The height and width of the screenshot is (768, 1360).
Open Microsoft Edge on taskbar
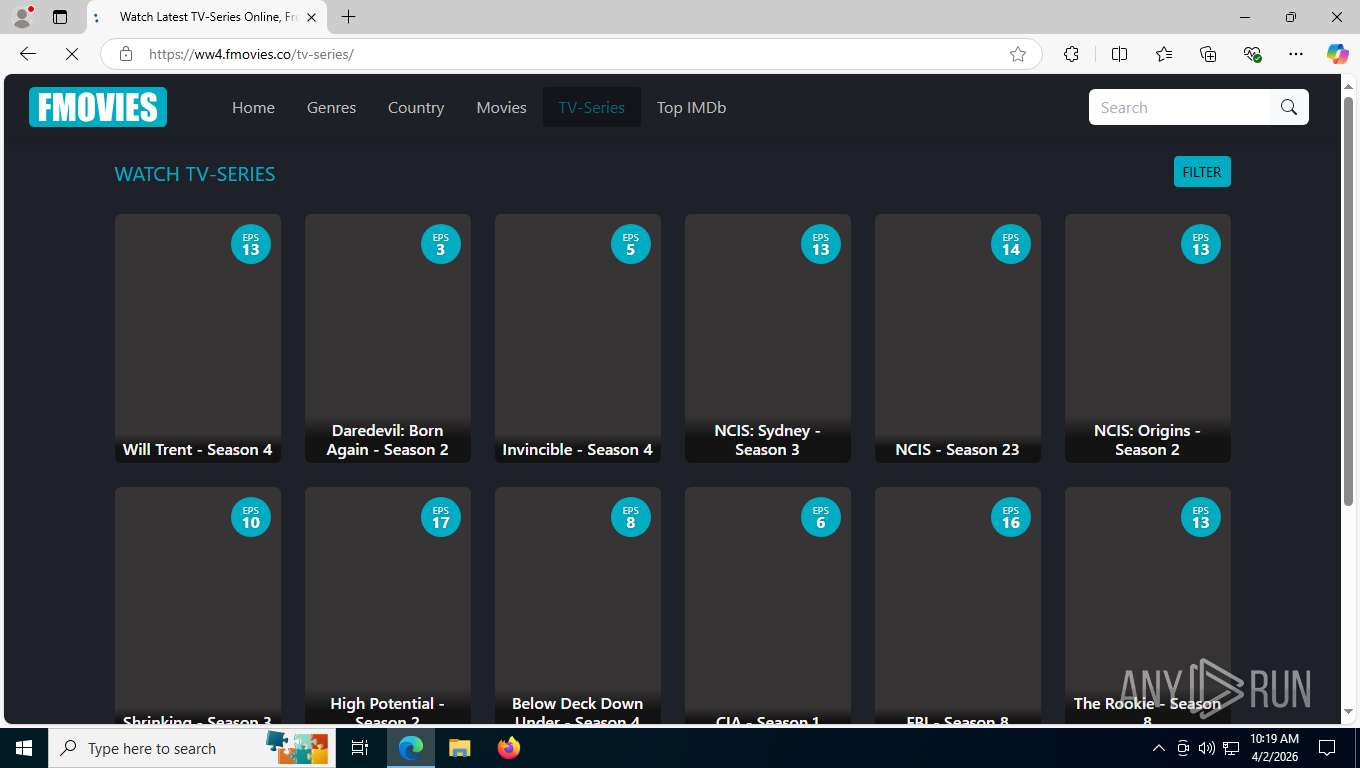click(x=411, y=748)
